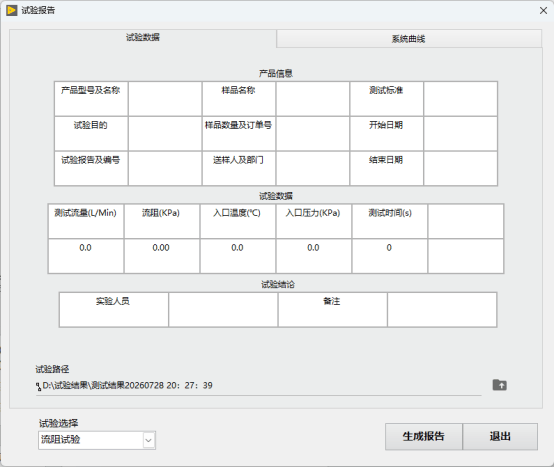Click the empty cell next to 测试标准
This screenshot has width=554, height=468.
(460, 99)
